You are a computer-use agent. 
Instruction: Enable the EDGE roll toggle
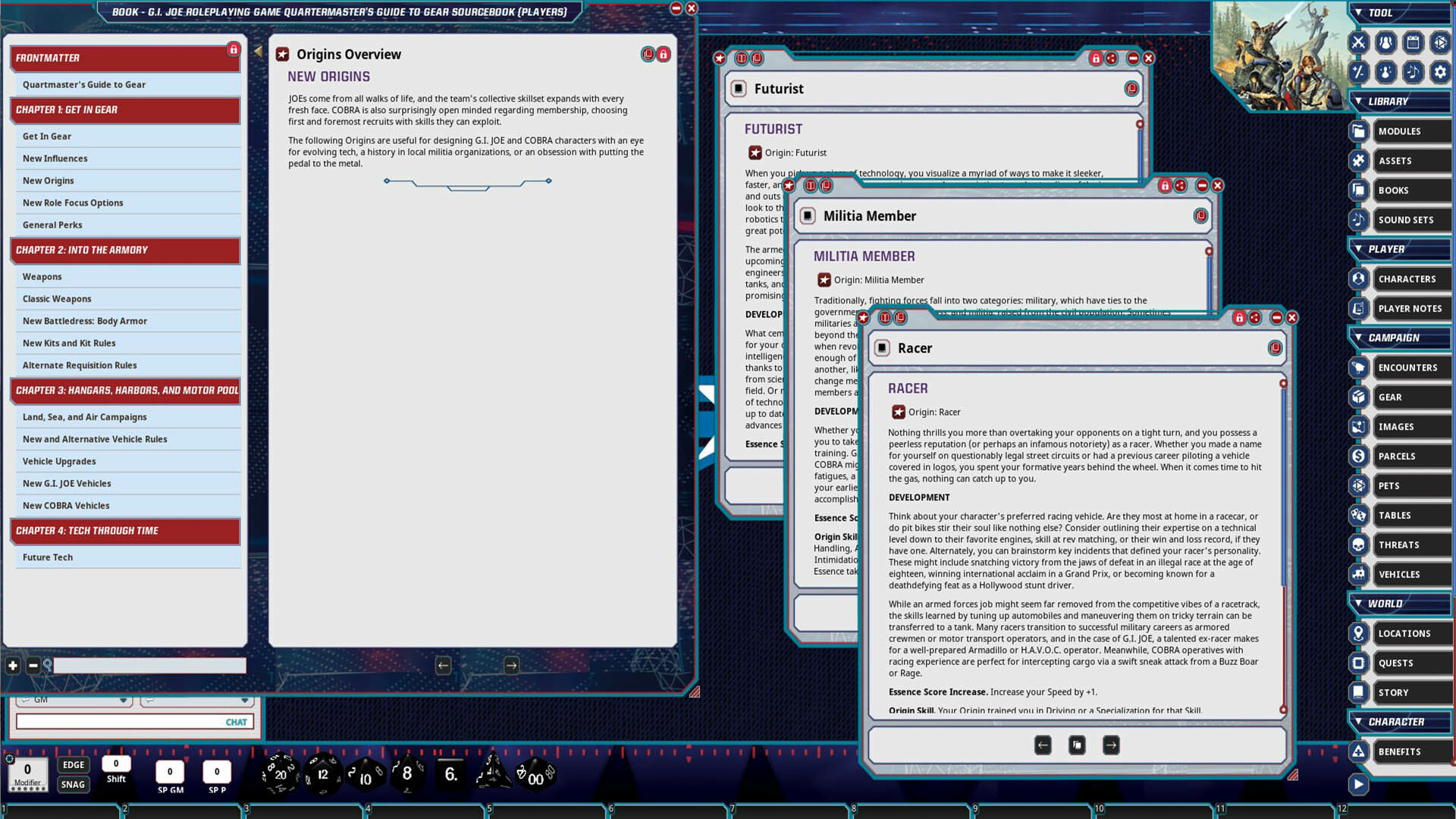pos(73,764)
